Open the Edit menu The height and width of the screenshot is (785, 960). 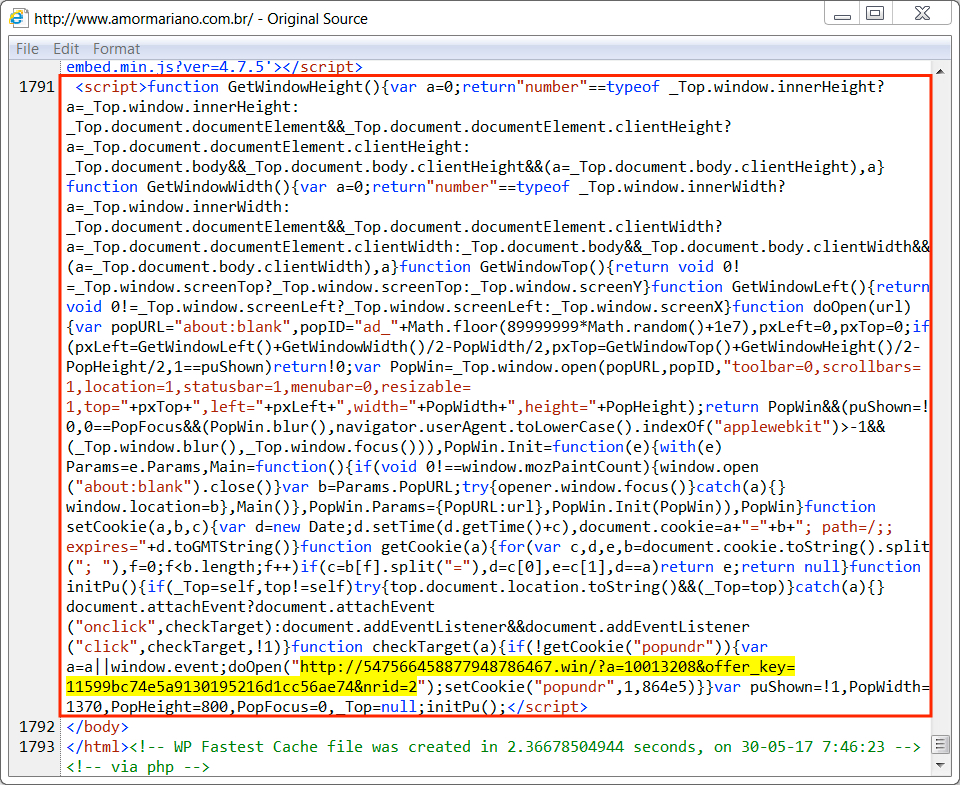[66, 49]
